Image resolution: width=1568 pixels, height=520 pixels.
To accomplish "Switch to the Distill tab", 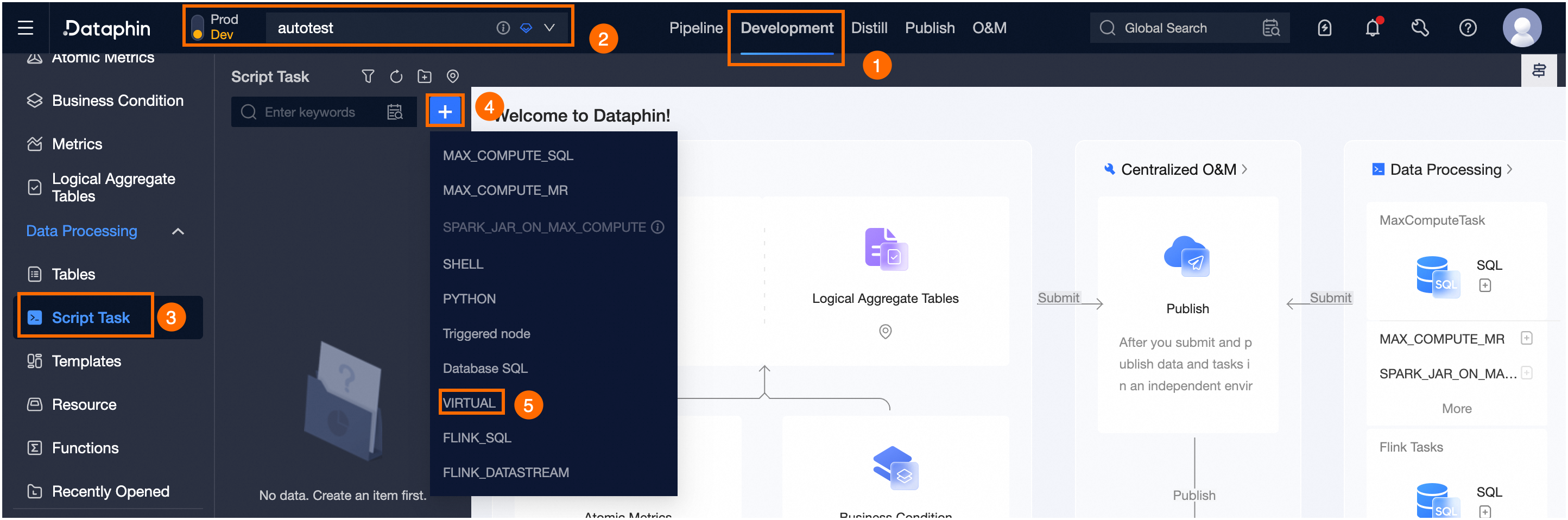I will (x=869, y=28).
